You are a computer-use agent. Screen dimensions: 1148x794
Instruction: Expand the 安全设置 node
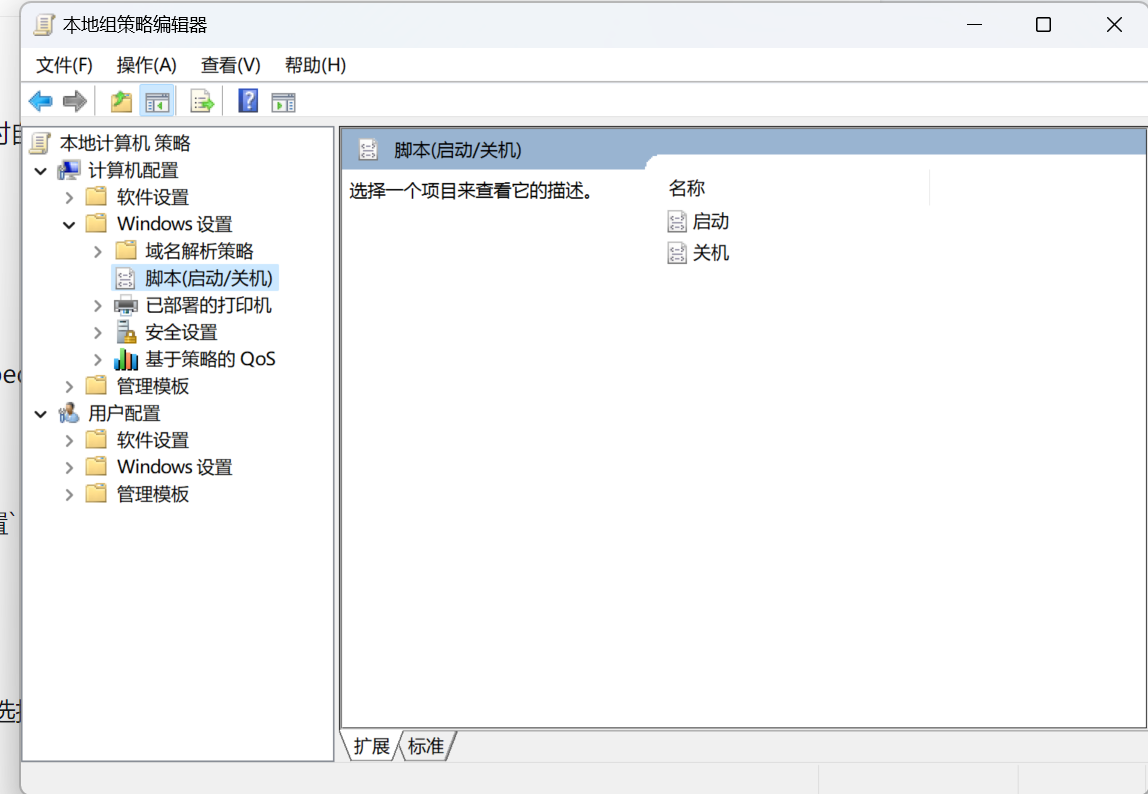(97, 333)
